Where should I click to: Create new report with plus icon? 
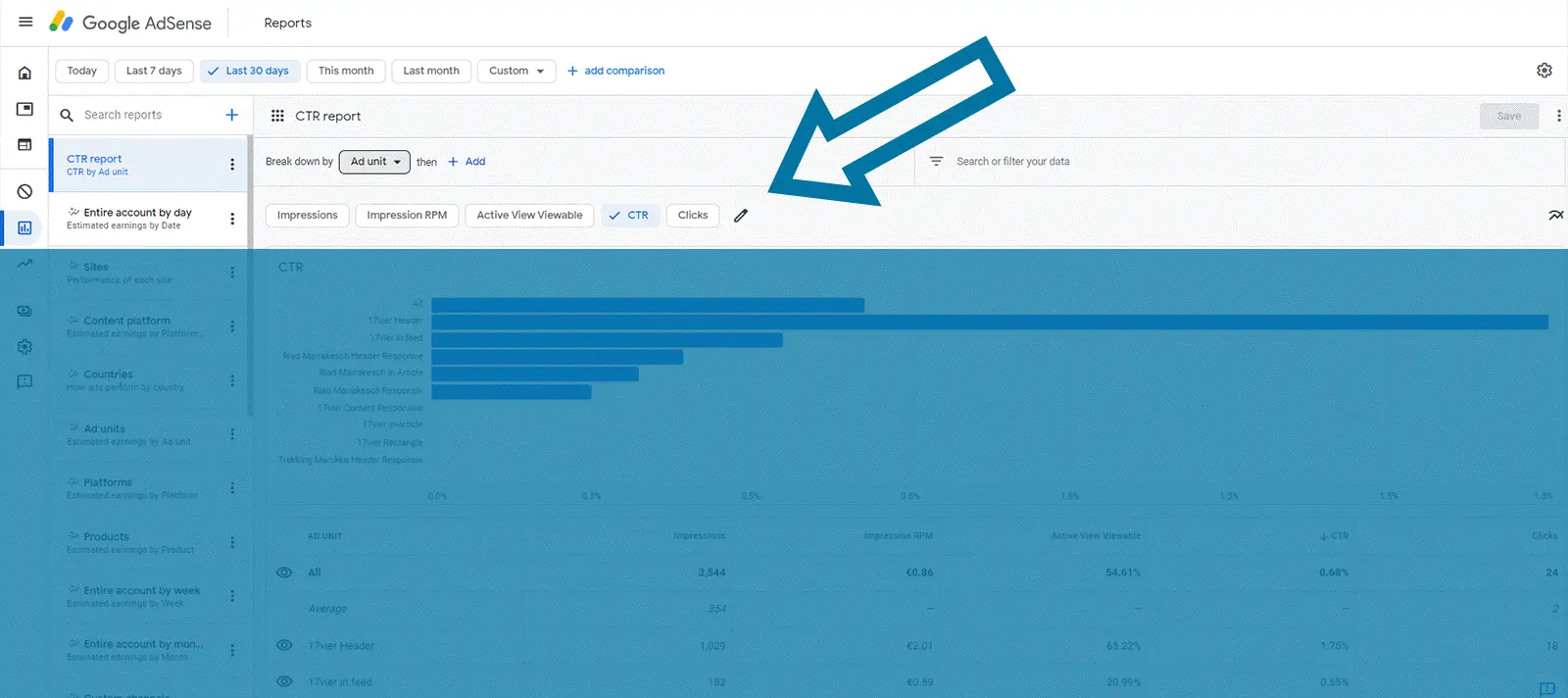pos(232,115)
